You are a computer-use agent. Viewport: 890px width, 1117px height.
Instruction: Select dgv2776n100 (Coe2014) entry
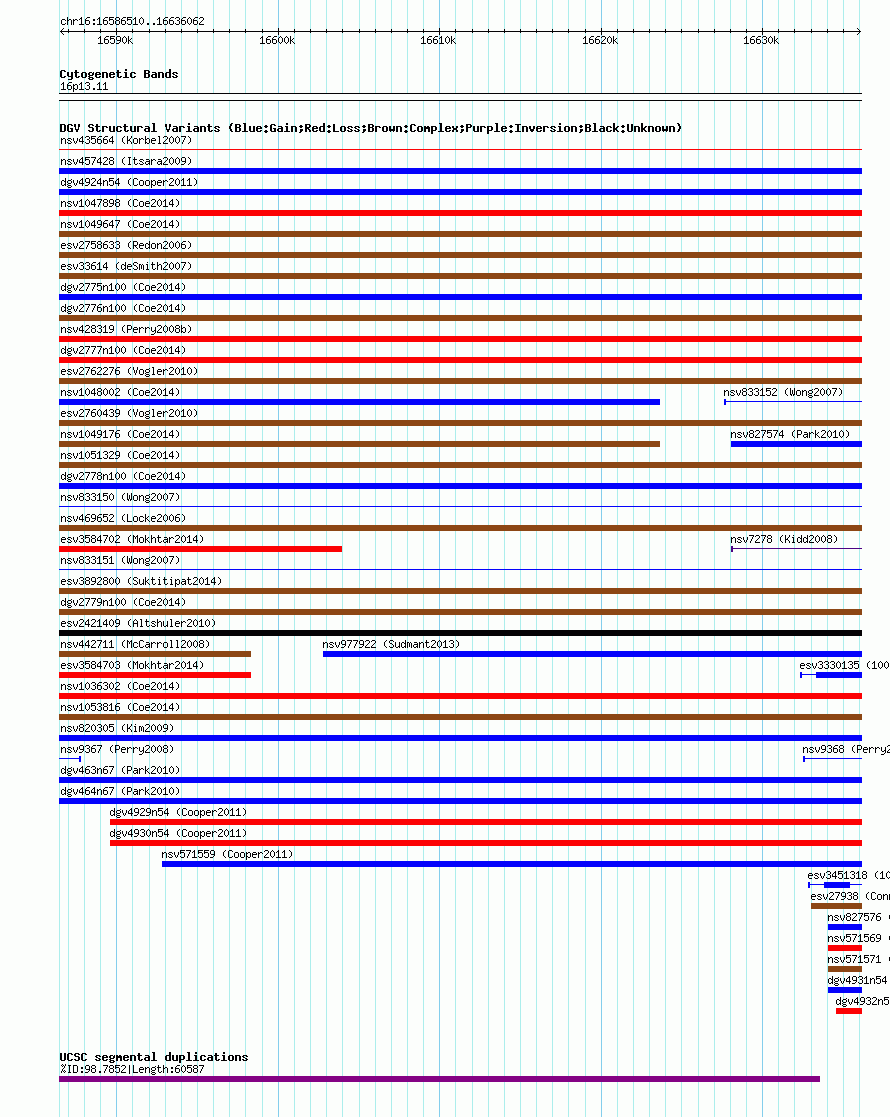pyautogui.click(x=123, y=308)
